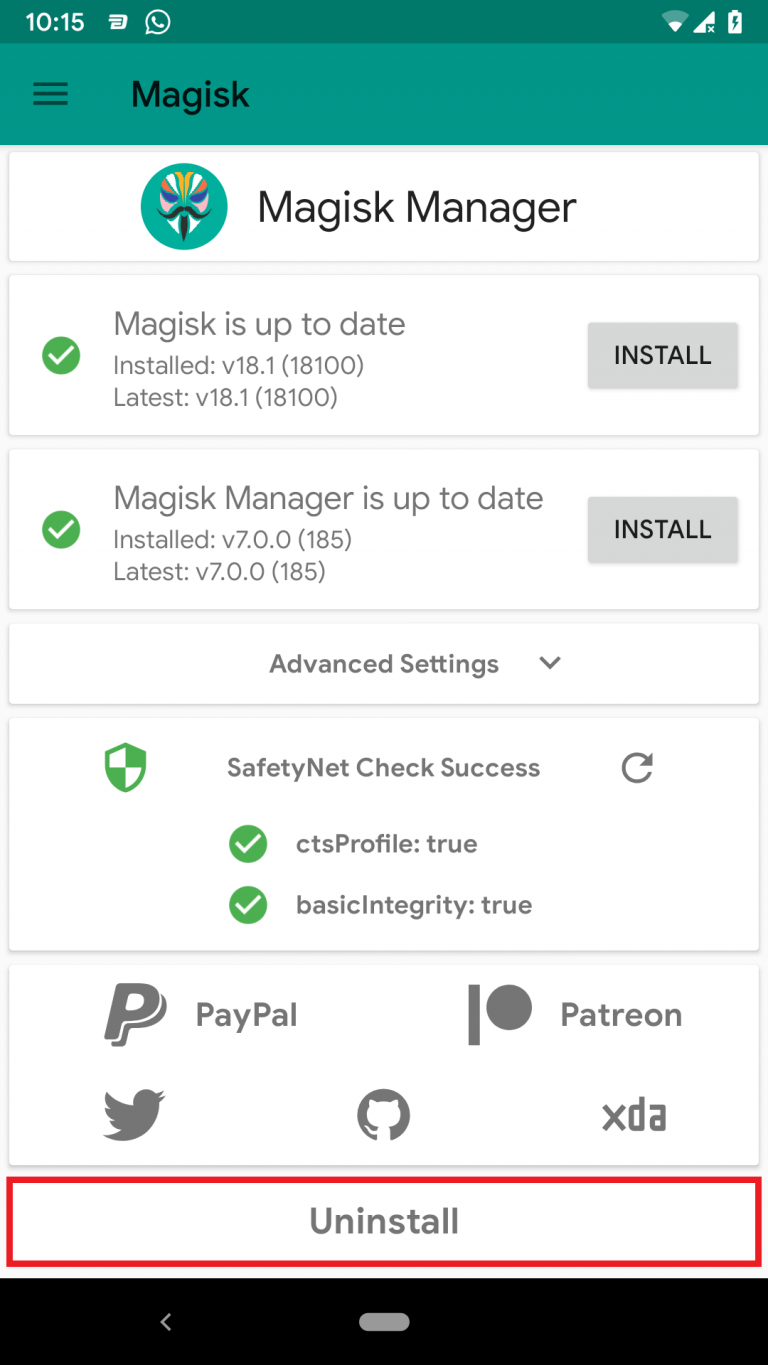Tap the Android back navigation arrow
The width and height of the screenshot is (768, 1365).
pos(166,1321)
